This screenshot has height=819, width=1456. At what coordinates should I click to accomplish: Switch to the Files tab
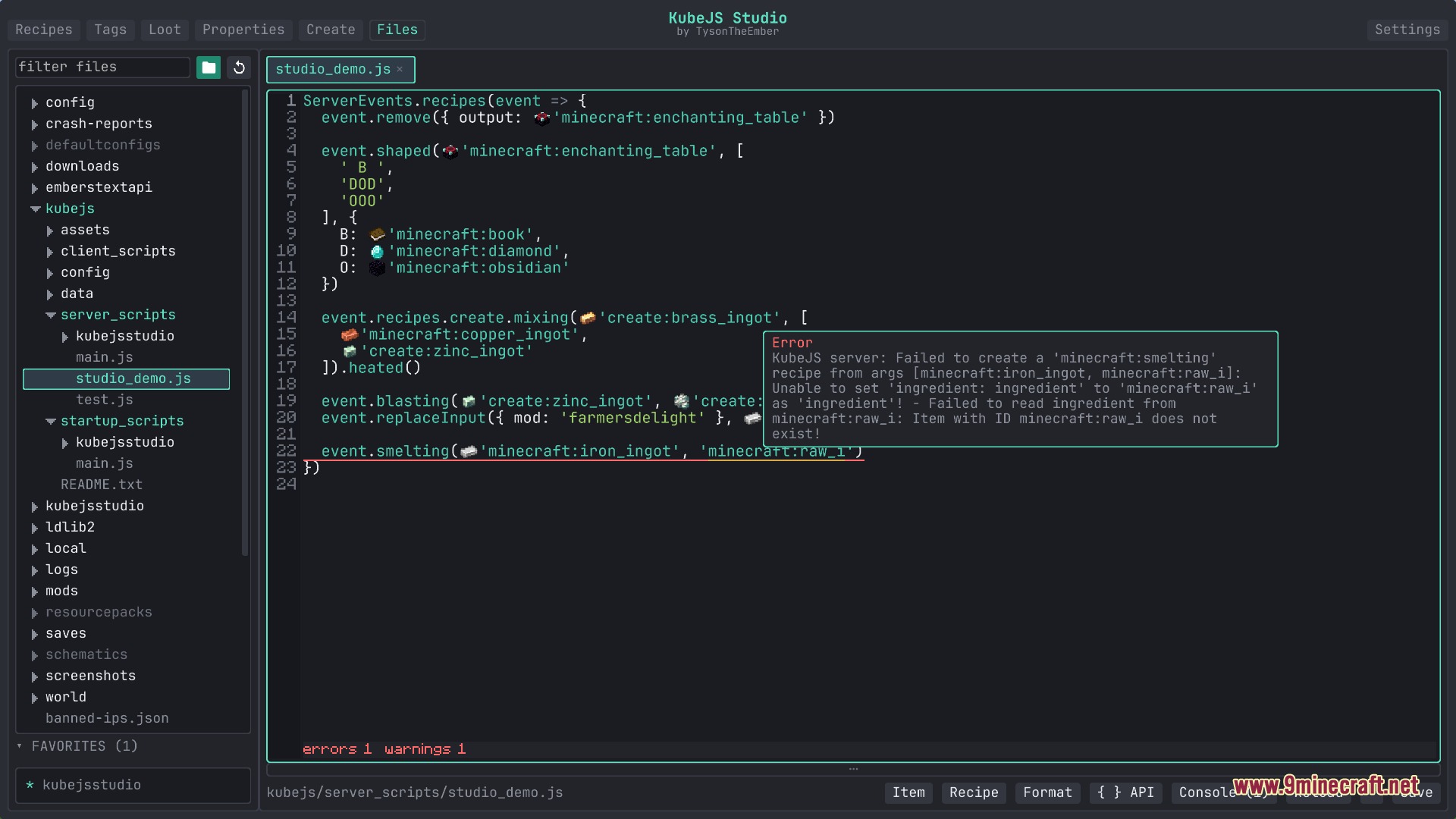coord(397,30)
